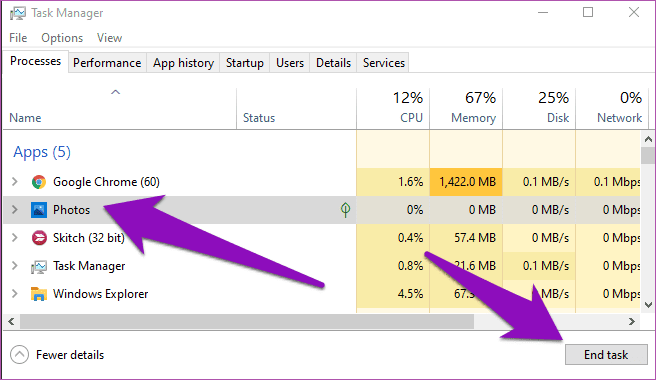The width and height of the screenshot is (656, 380).
Task: Click the horizontal scrollbar left arrow
Action: [11, 321]
